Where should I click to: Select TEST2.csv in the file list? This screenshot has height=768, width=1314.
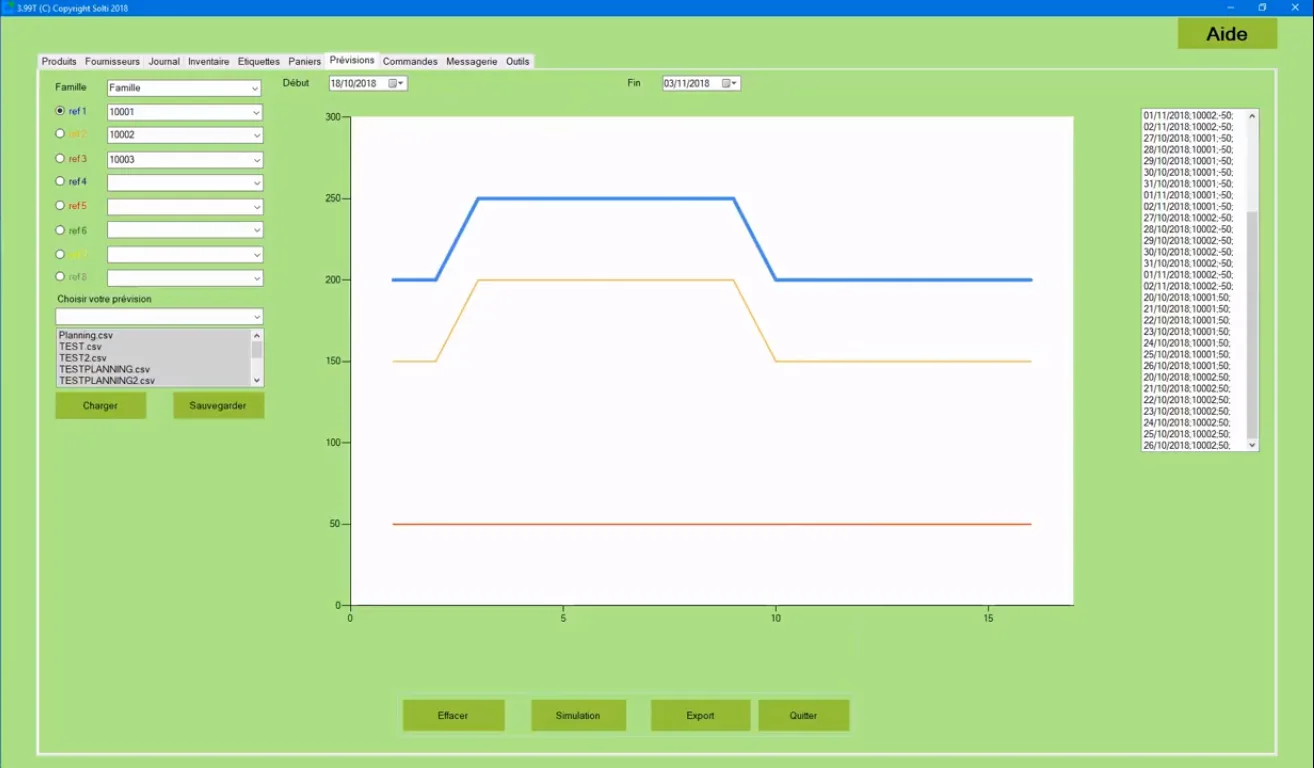pyautogui.click(x=82, y=358)
